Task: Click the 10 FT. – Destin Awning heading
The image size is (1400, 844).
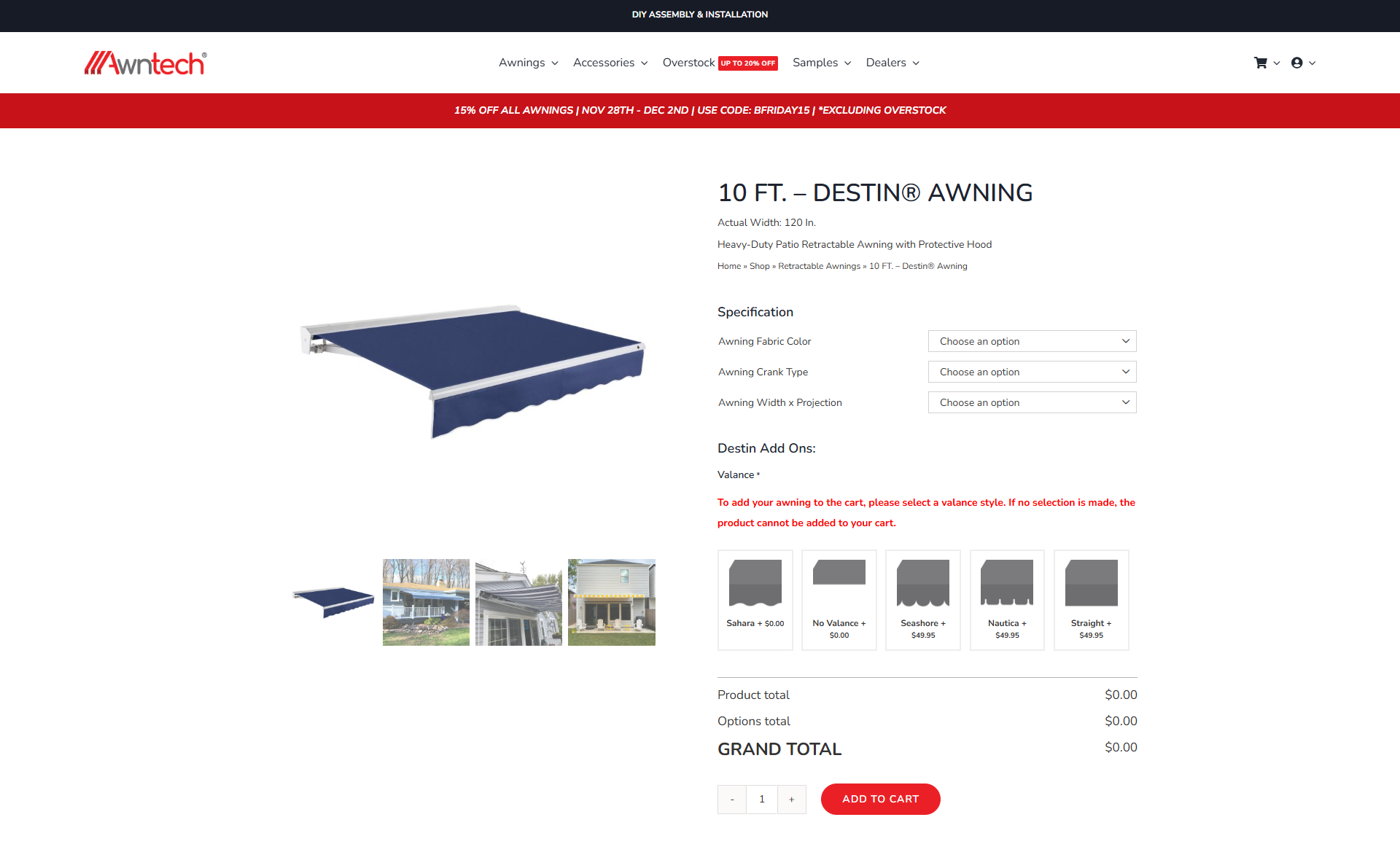Action: pyautogui.click(x=875, y=192)
